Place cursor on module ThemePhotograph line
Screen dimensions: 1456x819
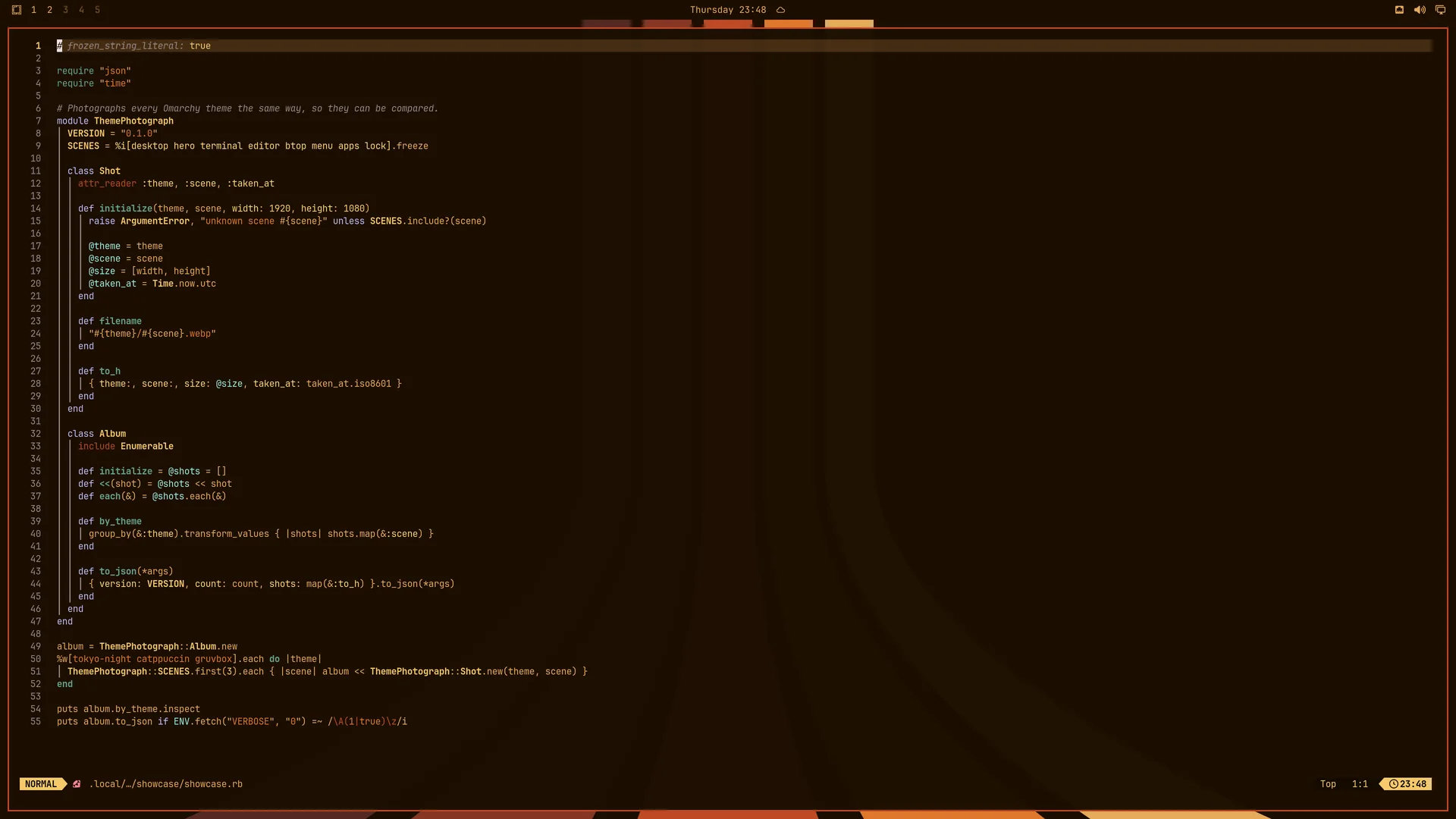115,121
